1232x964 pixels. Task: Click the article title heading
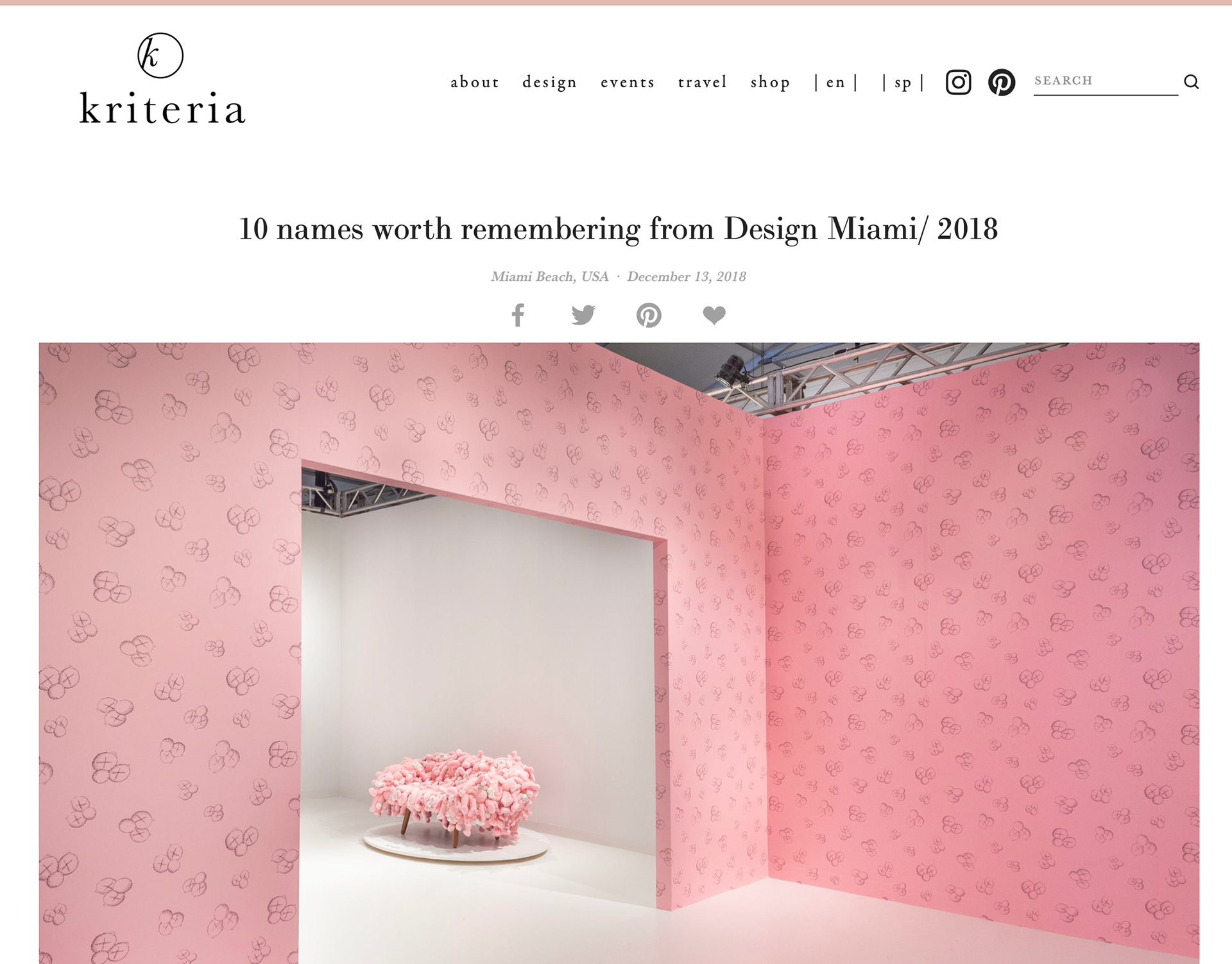619,229
